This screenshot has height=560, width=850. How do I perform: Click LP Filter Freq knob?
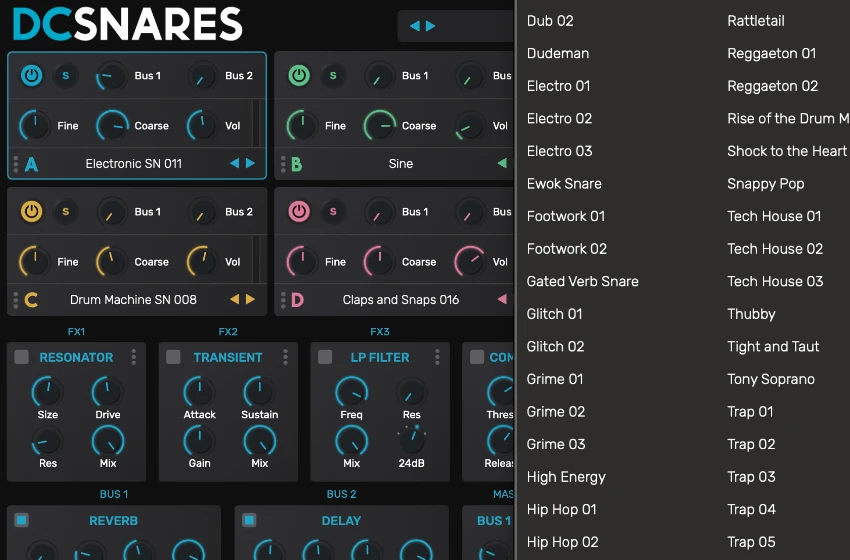click(x=352, y=391)
